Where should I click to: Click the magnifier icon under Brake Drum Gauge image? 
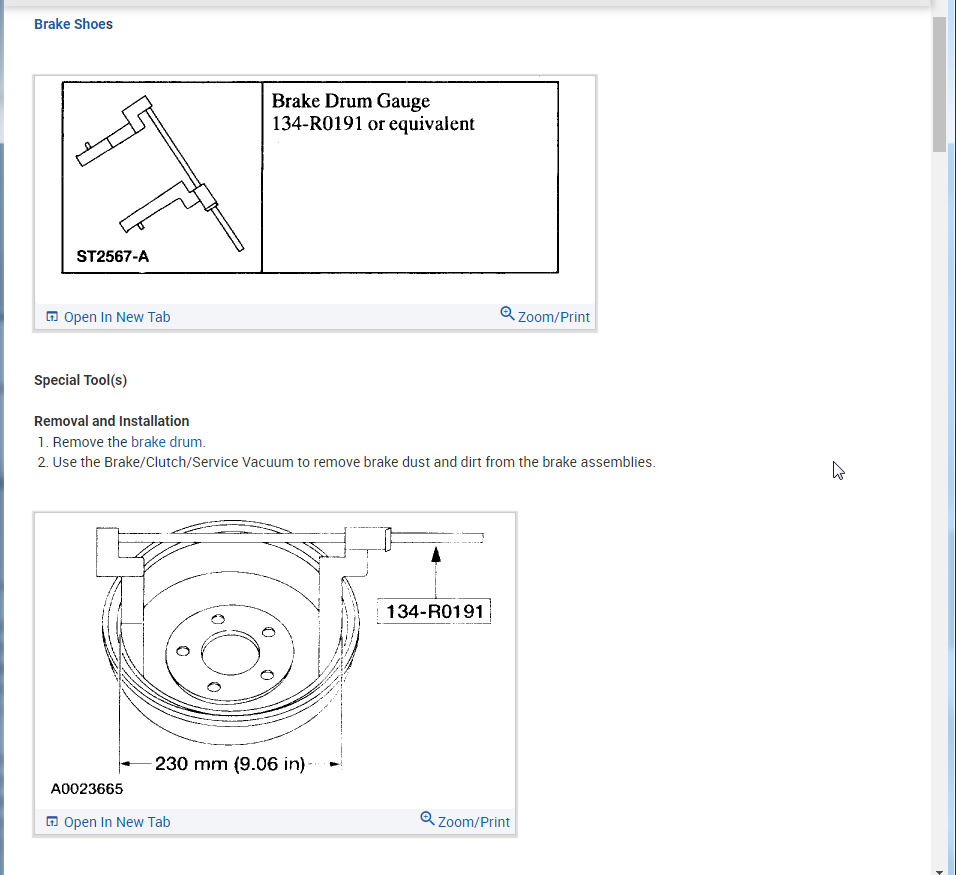[x=507, y=314]
